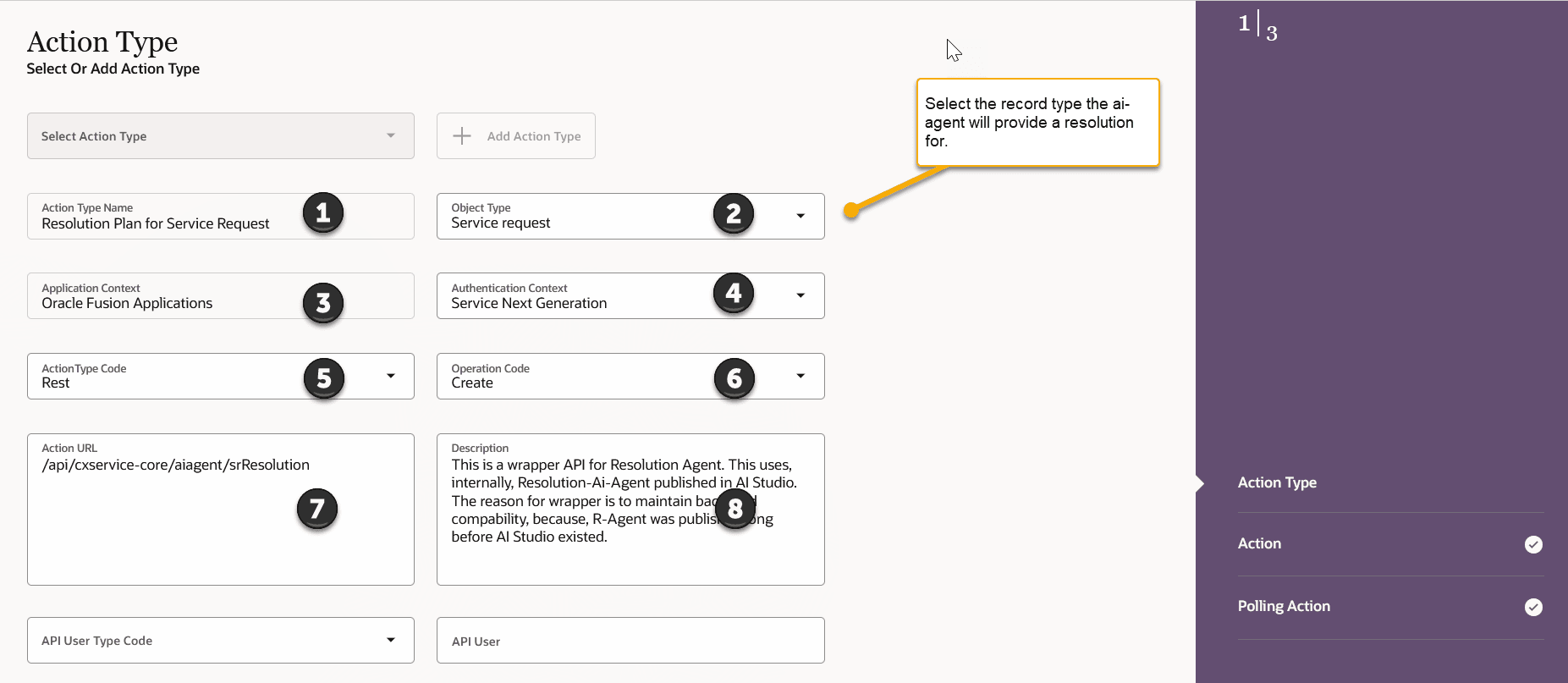Click the numbered callout badge 8

tap(734, 508)
